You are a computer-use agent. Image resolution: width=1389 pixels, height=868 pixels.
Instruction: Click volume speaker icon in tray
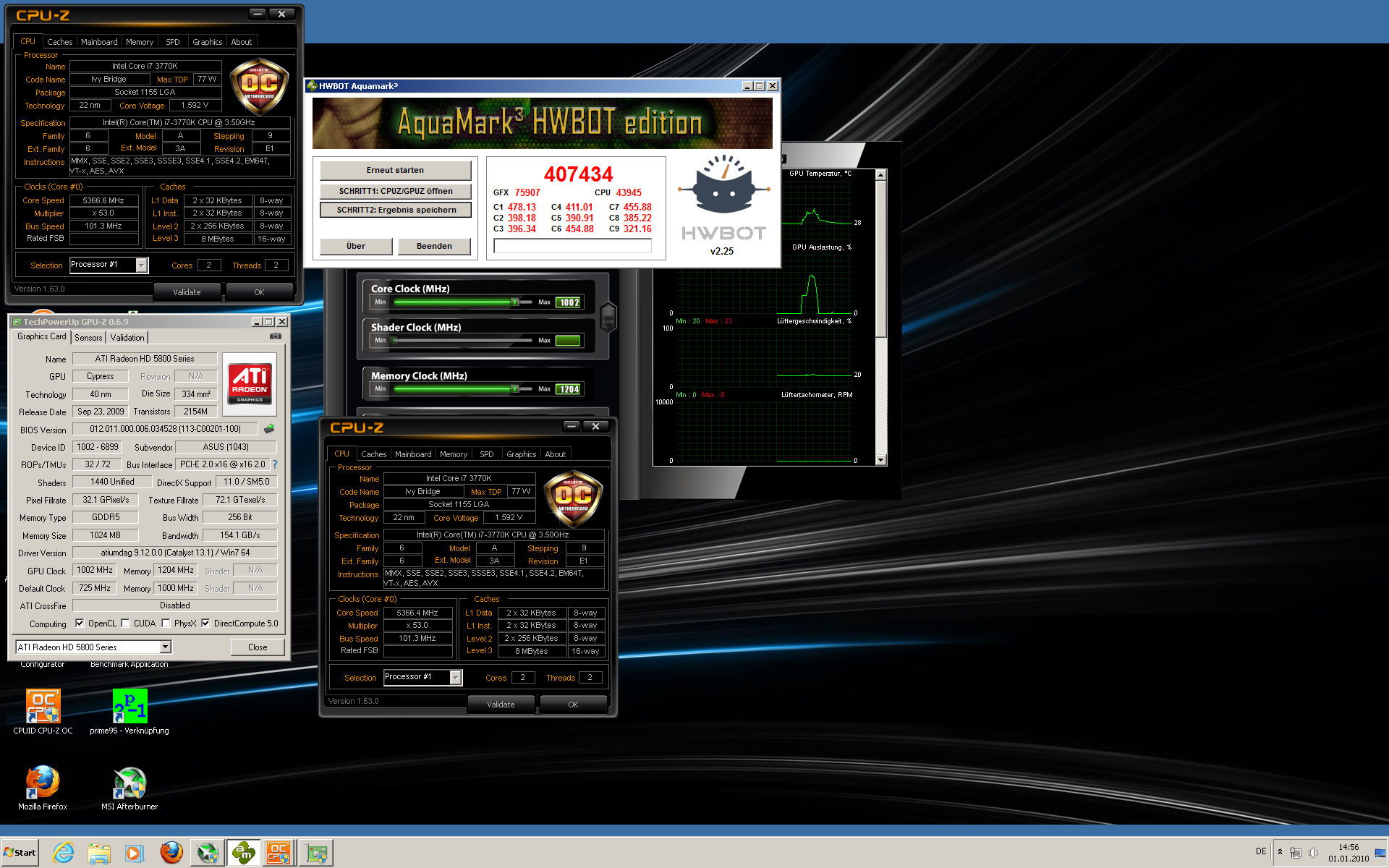(1312, 852)
